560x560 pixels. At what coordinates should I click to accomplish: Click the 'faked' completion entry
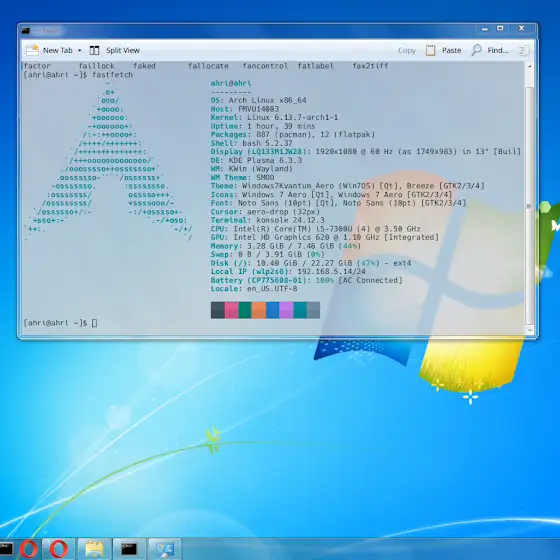point(144,66)
